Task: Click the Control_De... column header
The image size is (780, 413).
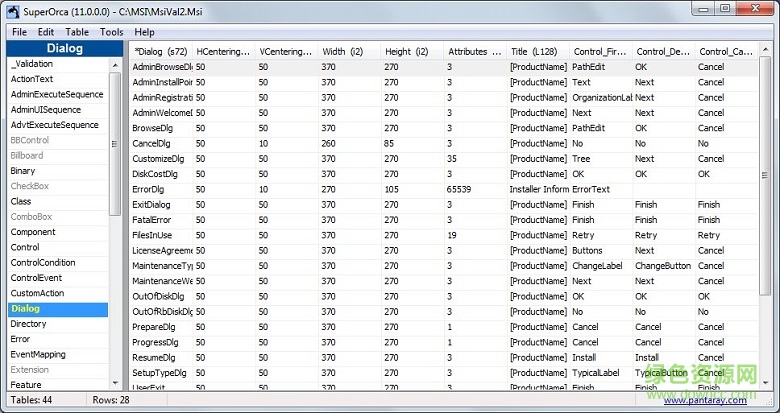Action: pyautogui.click(x=664, y=52)
